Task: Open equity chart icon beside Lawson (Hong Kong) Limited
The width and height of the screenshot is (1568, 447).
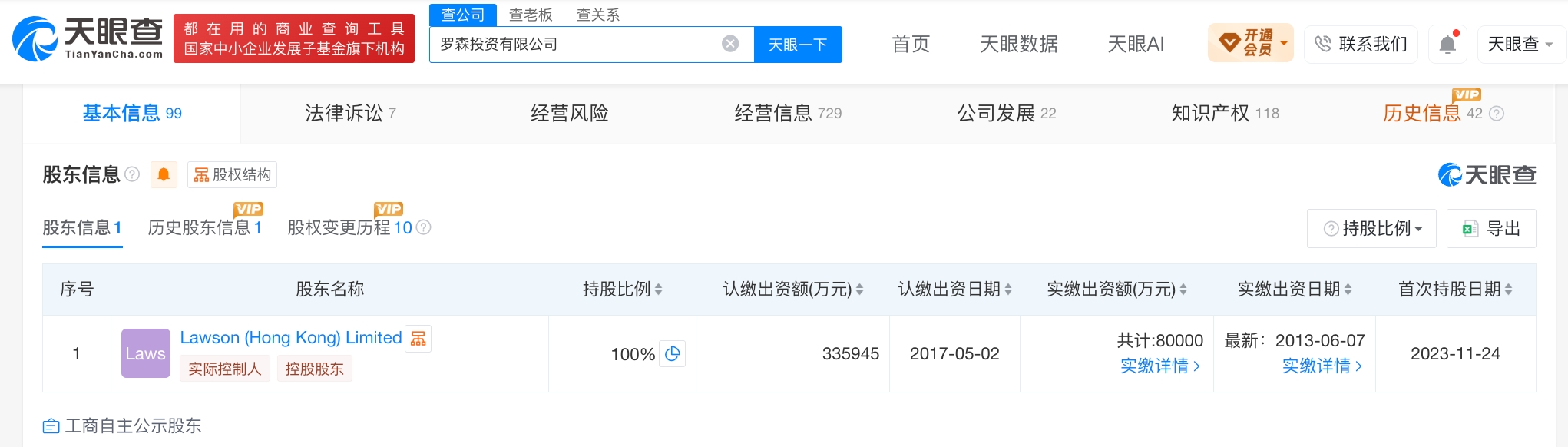Action: pos(418,338)
